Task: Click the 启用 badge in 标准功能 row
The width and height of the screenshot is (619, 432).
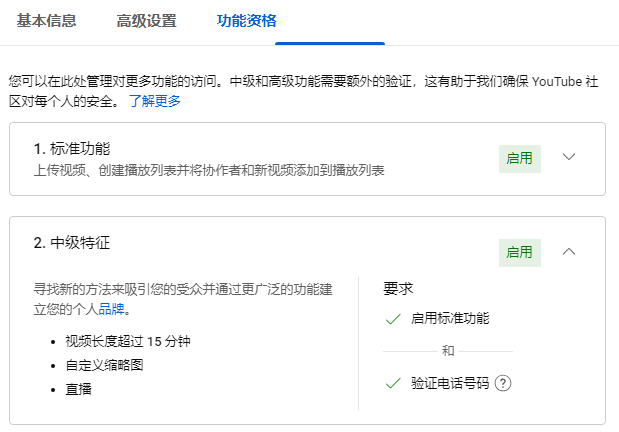Action: pos(519,158)
